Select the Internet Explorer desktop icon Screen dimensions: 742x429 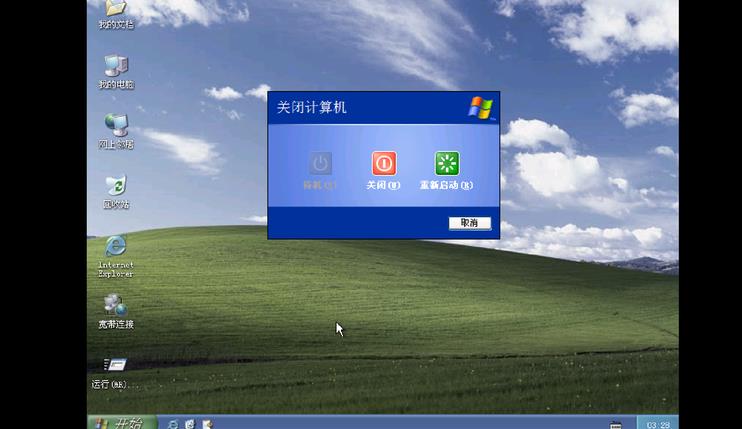(116, 256)
